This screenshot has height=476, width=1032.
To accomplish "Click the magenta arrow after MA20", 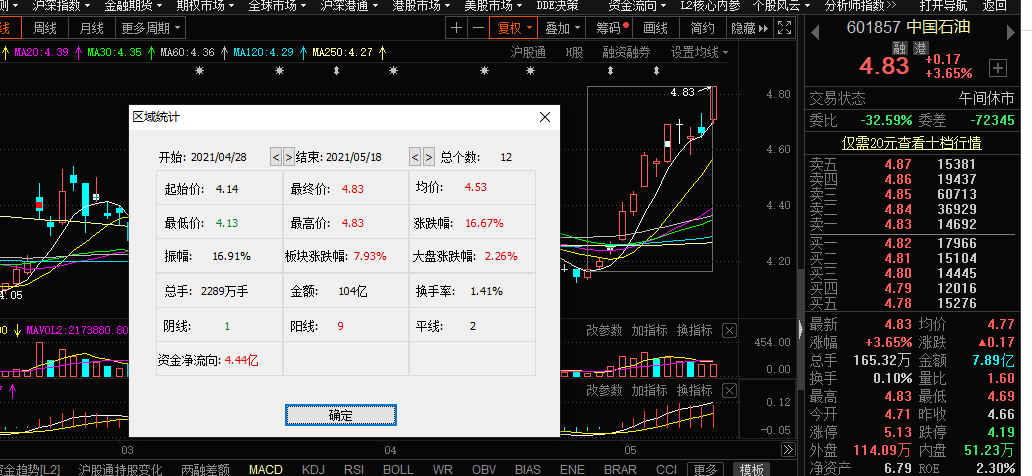I will [x=78, y=52].
